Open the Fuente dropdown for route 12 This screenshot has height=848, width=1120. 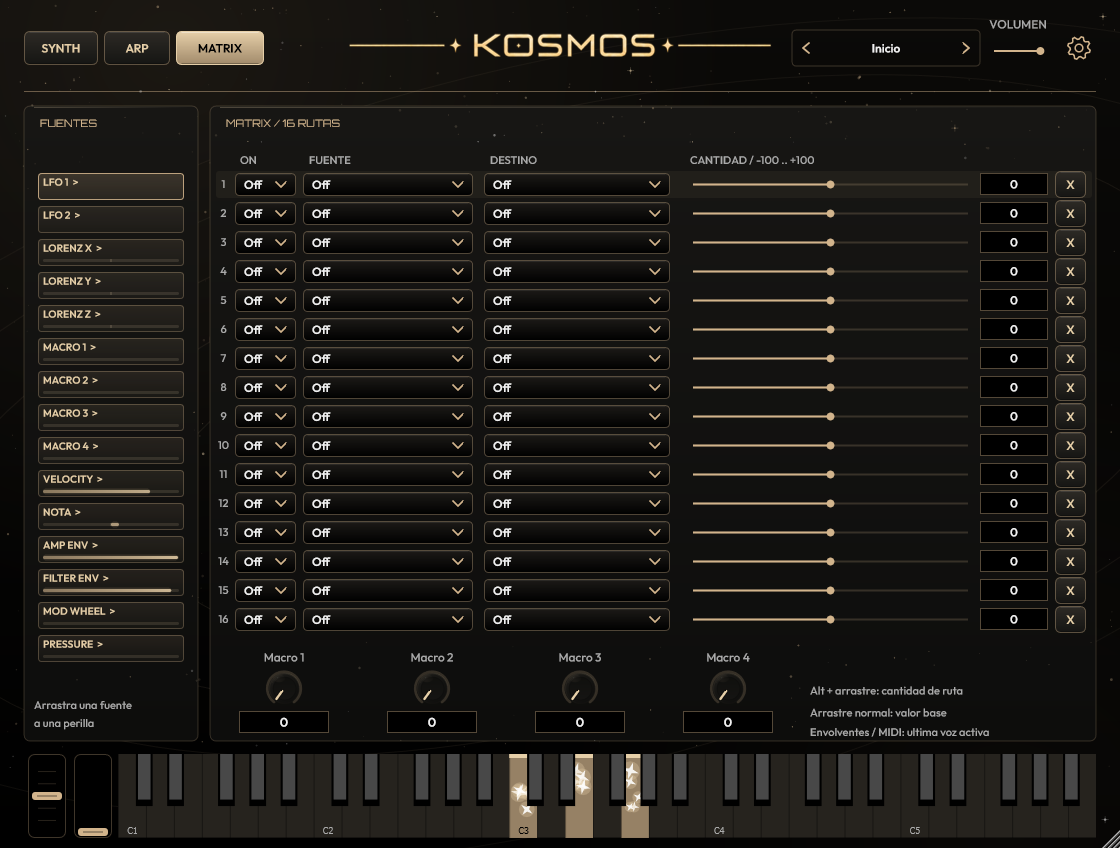click(x=388, y=504)
